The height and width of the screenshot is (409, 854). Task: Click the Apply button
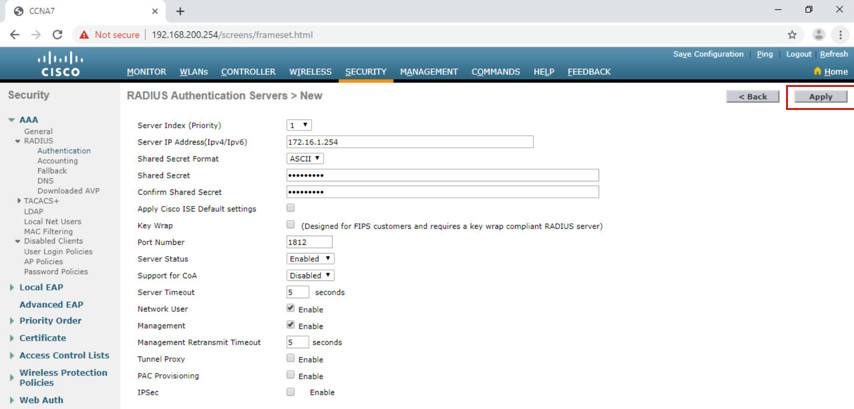(821, 96)
